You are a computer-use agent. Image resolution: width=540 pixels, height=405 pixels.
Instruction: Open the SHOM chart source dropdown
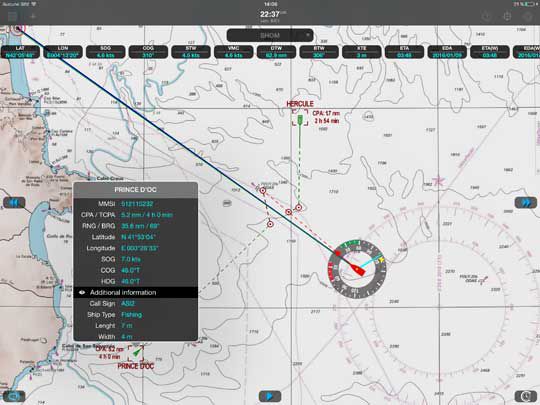pos(270,35)
